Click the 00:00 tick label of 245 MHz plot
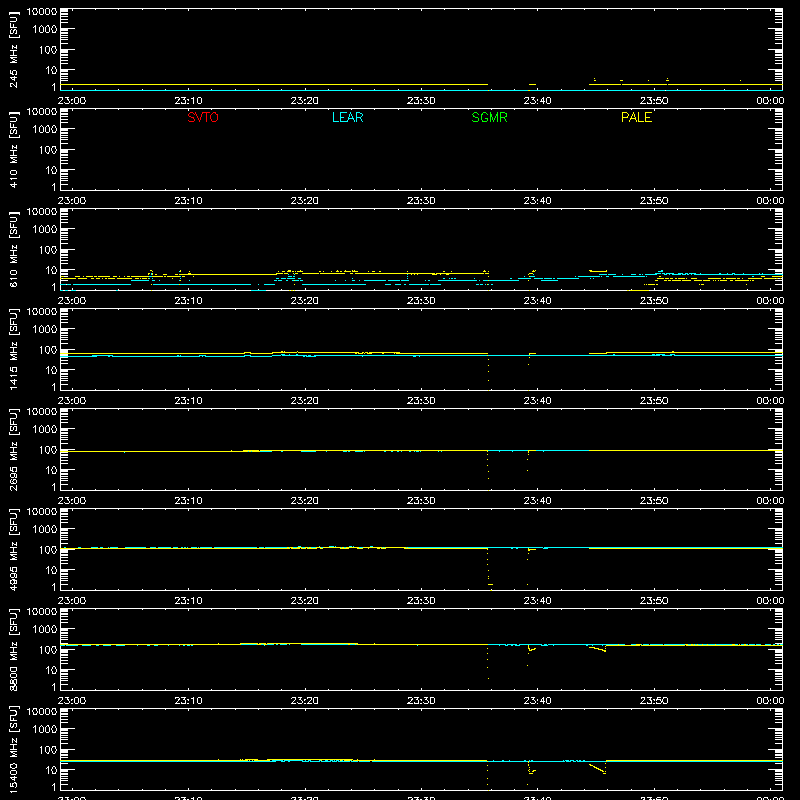 [770, 101]
